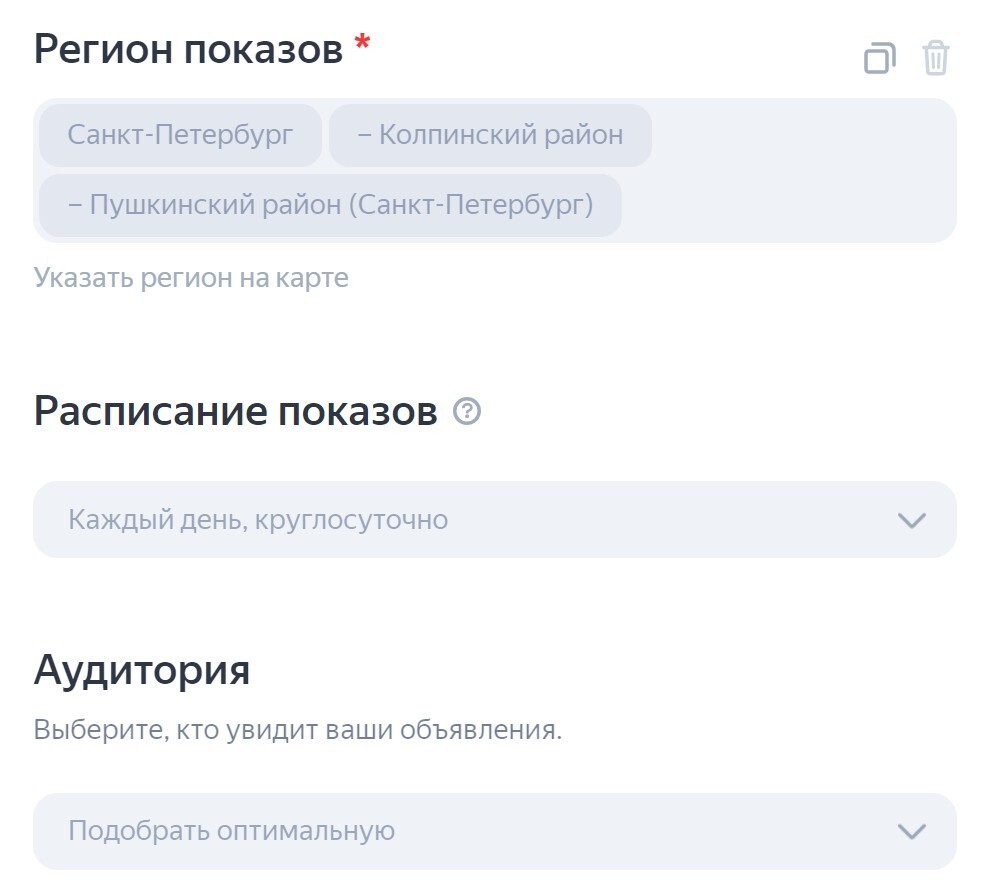Delete the region with trash icon
This screenshot has width=992, height=893.
[936, 58]
